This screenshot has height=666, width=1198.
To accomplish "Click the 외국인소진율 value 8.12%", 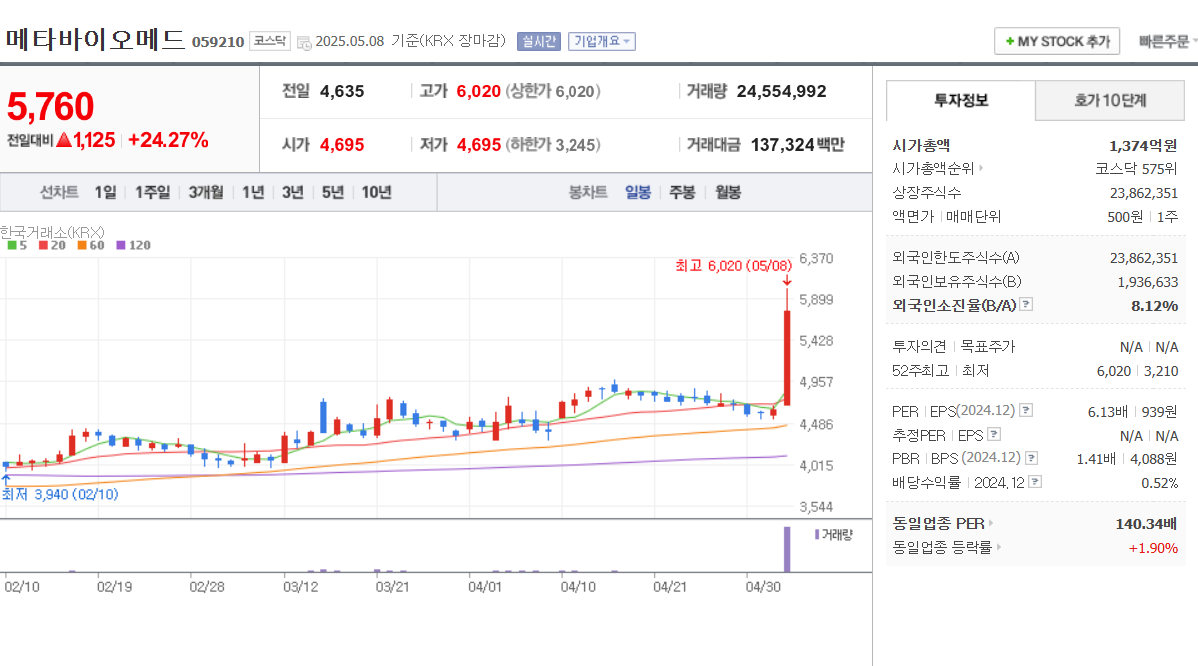I will click(1154, 306).
